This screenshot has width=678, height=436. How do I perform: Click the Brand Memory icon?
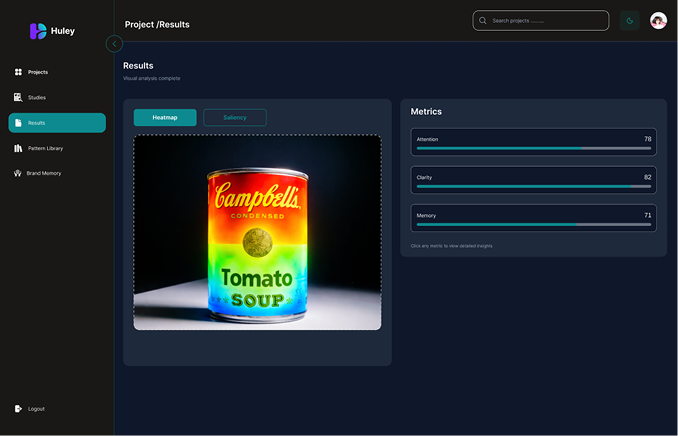pyautogui.click(x=18, y=173)
